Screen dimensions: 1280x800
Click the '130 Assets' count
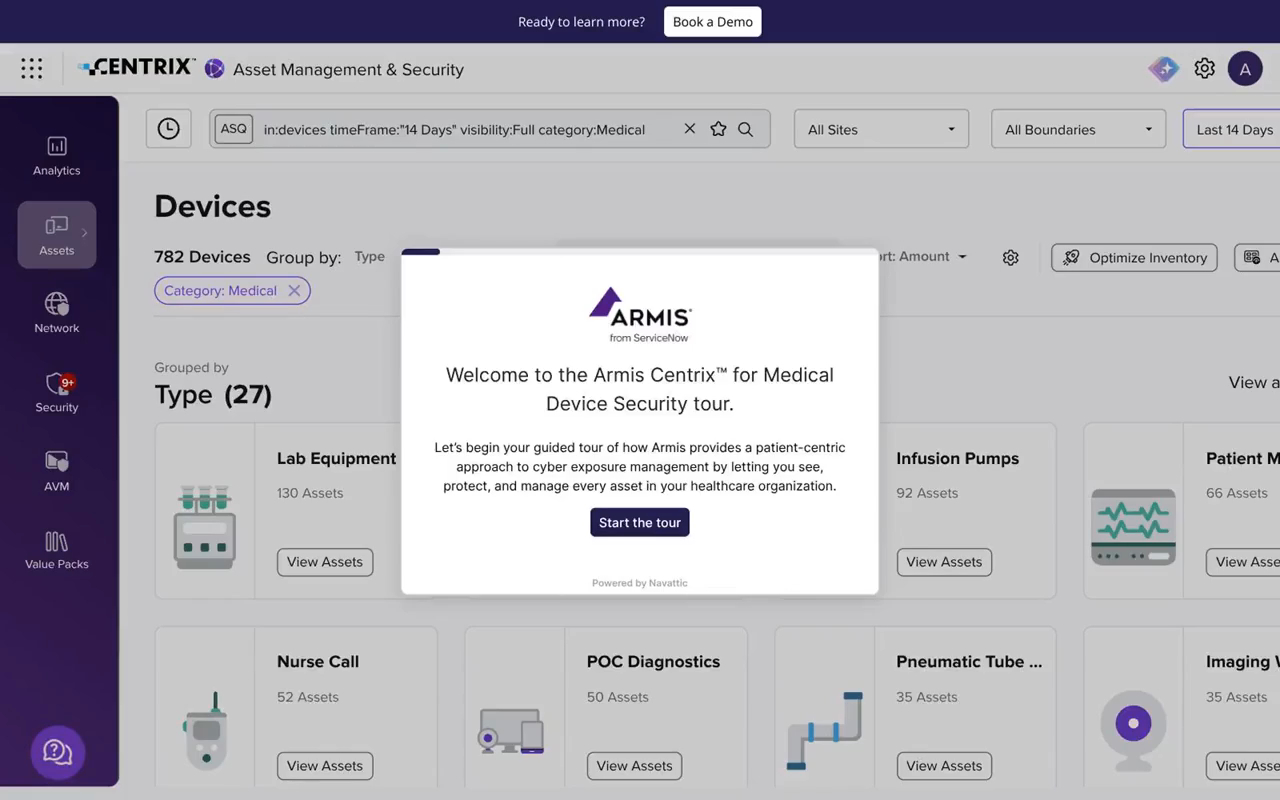[x=310, y=493]
